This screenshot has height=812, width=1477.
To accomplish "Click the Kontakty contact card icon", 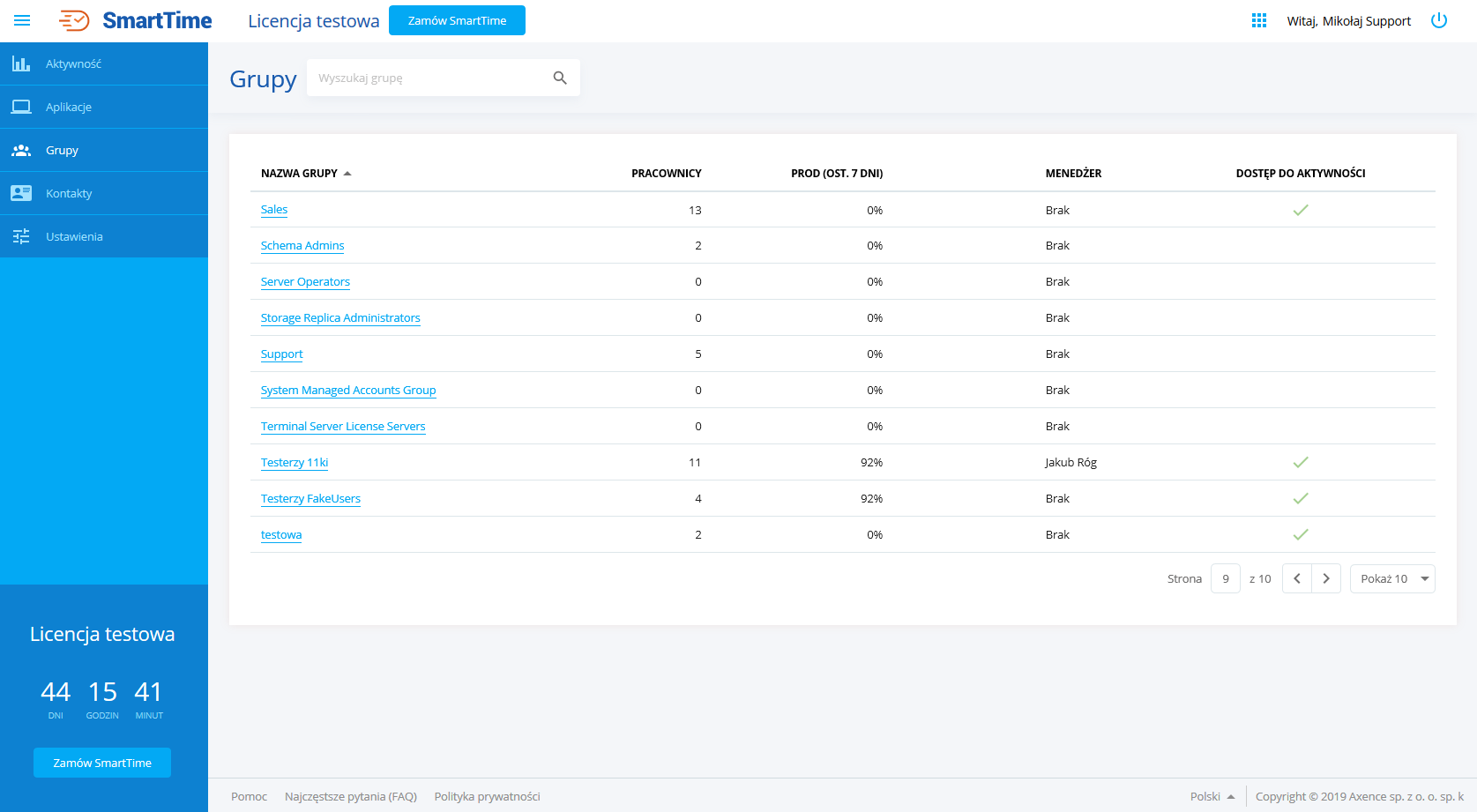I will coord(21,193).
